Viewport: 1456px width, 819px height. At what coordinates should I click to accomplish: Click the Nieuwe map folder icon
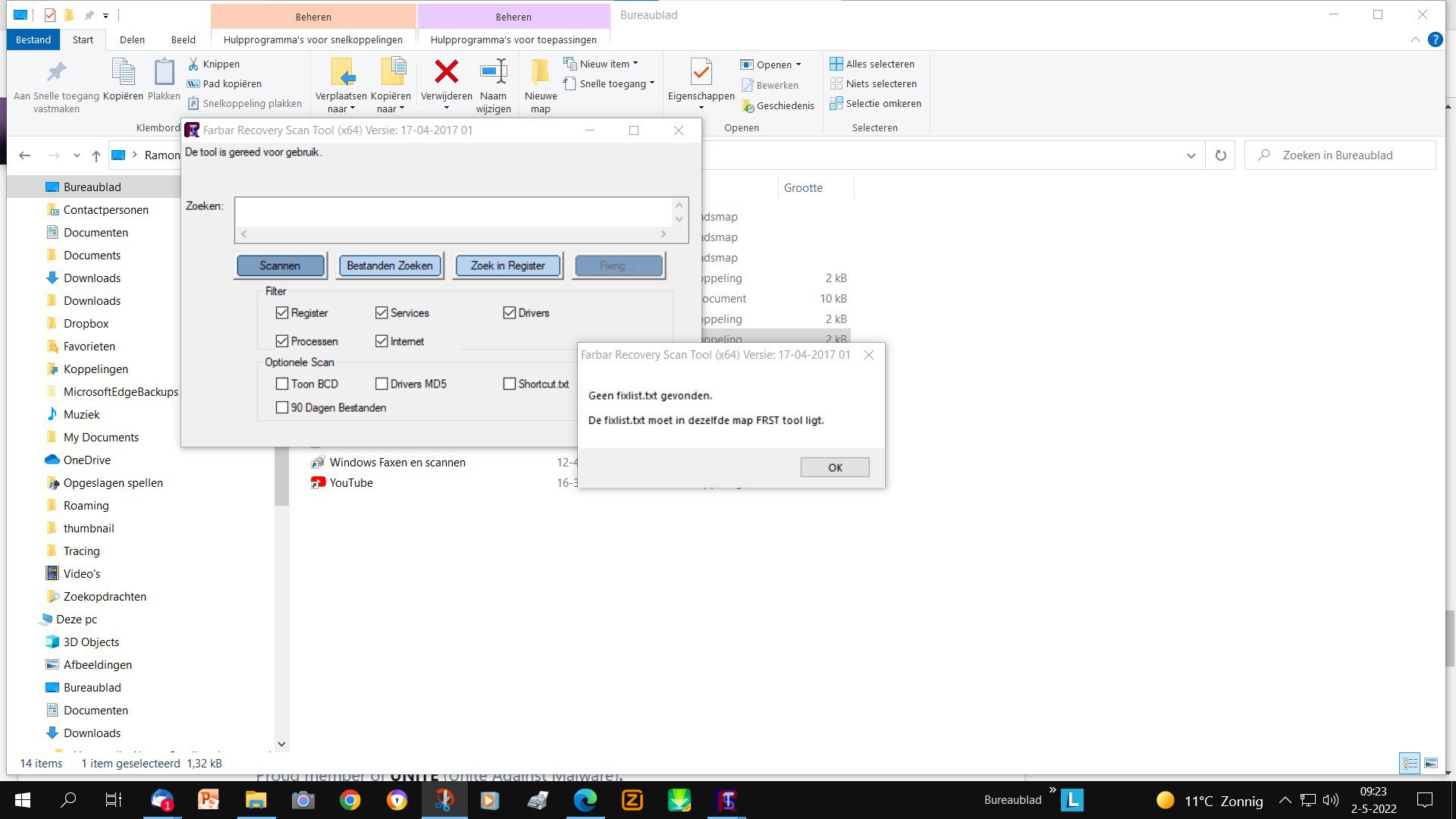pos(540,73)
